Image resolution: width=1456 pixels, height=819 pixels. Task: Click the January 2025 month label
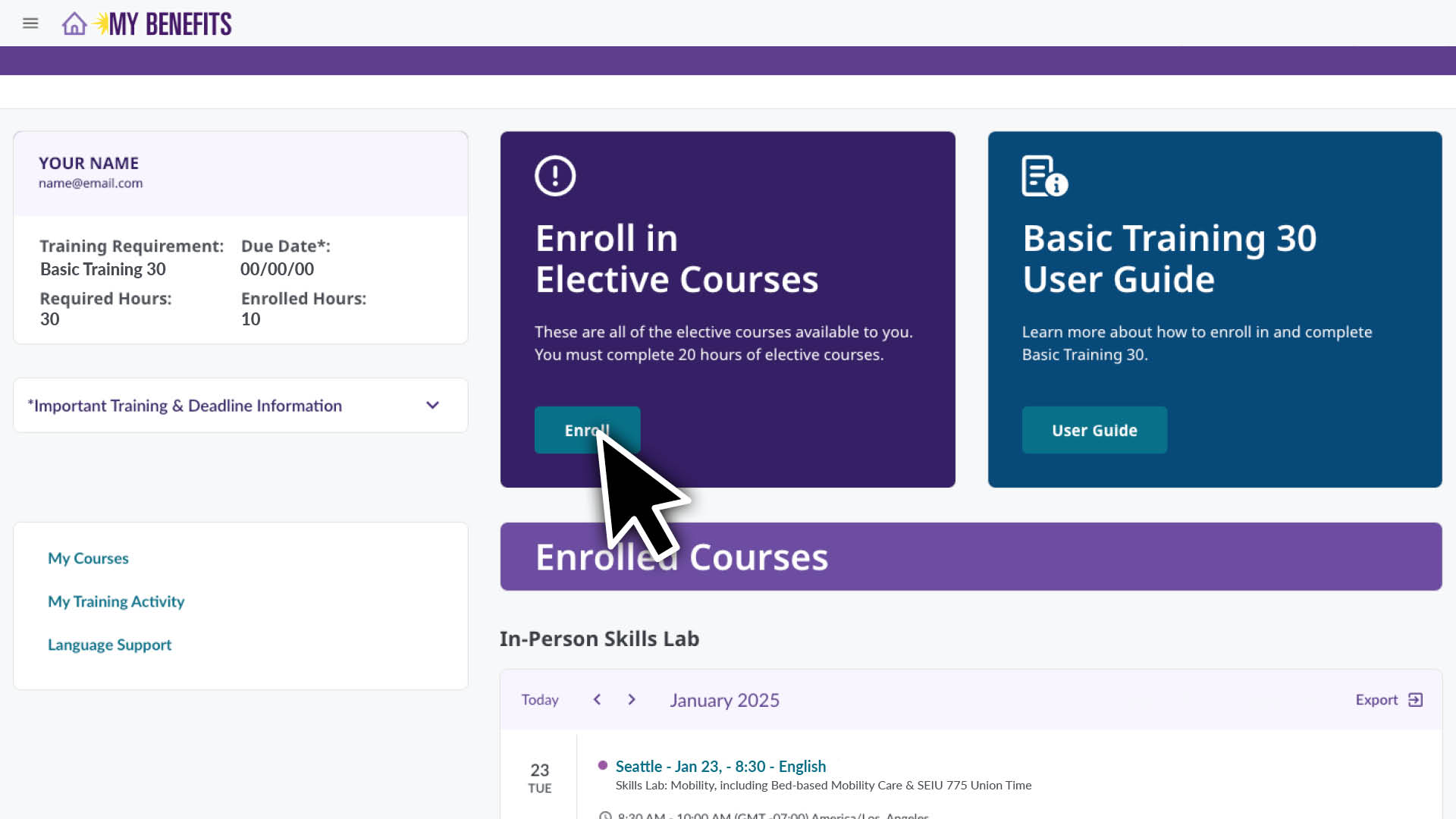pos(724,701)
